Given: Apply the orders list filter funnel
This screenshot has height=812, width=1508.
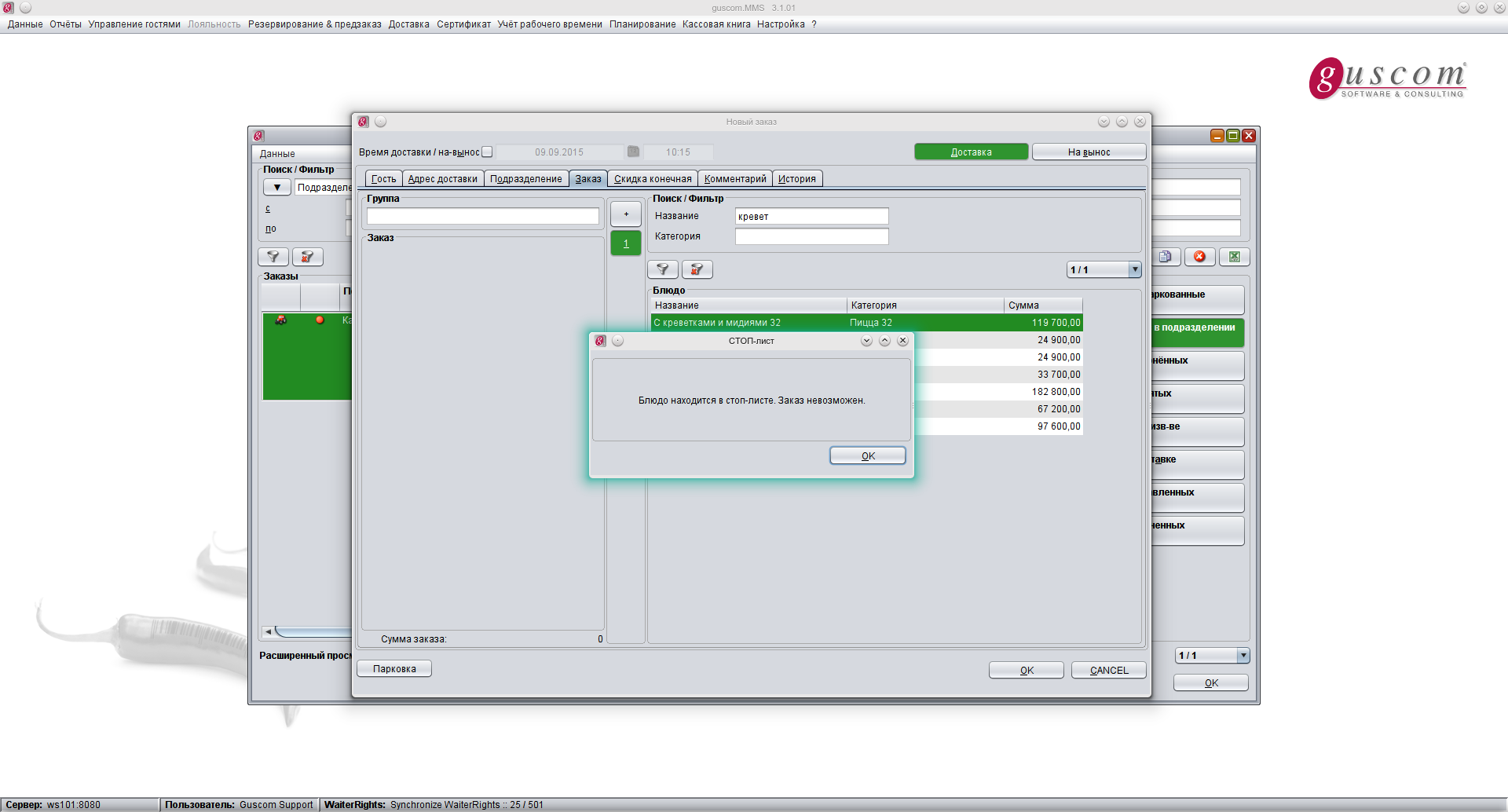Looking at the screenshot, I should [273, 257].
